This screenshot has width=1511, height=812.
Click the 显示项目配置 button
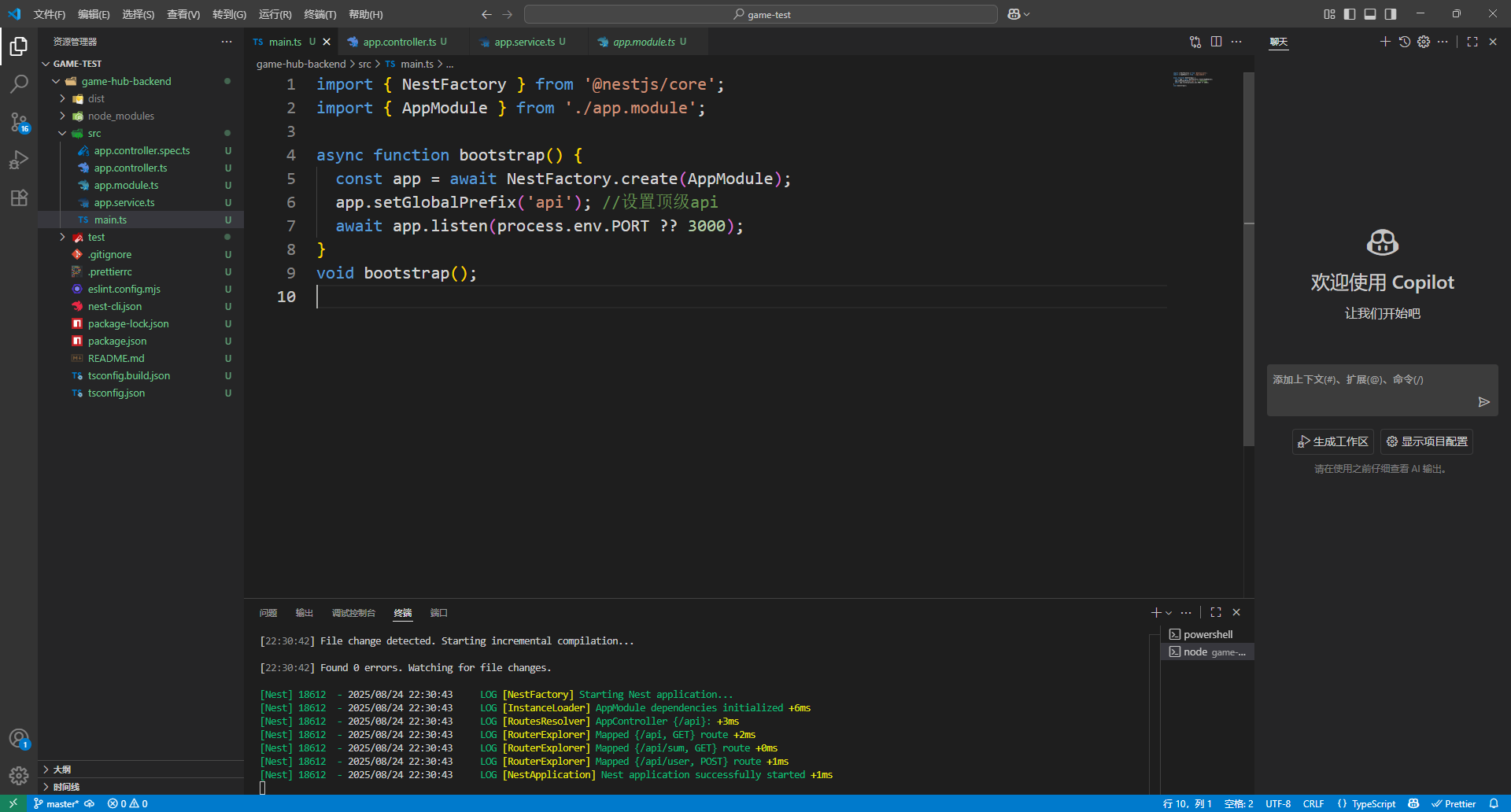coord(1428,441)
